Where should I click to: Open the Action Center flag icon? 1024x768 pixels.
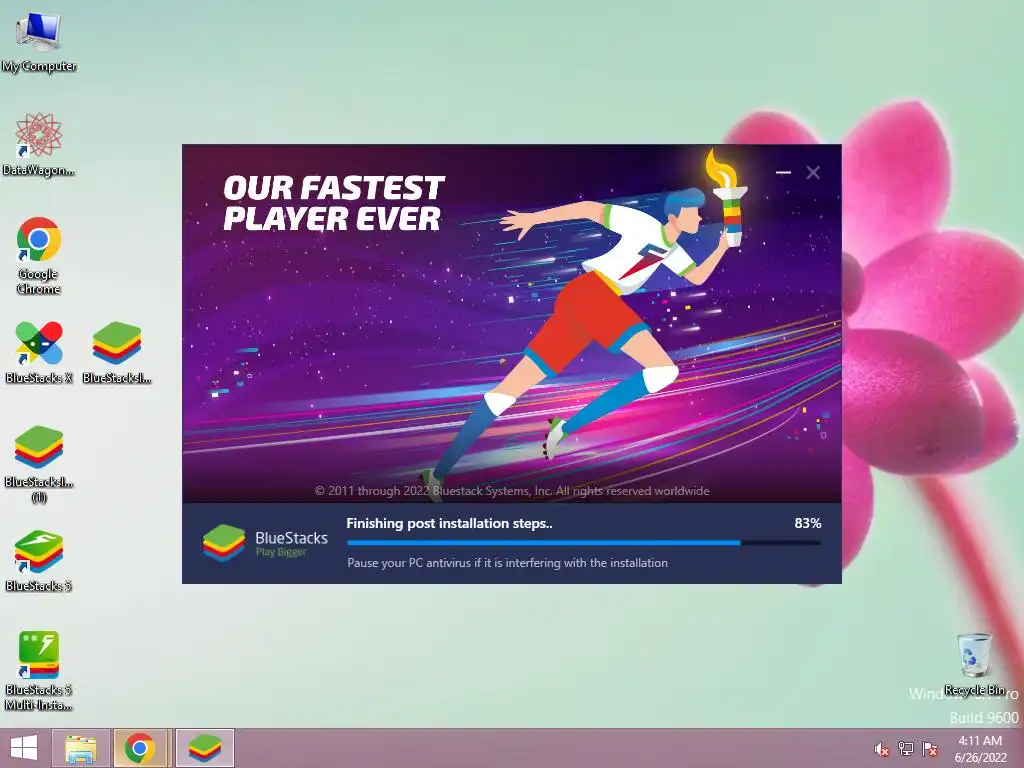click(930, 749)
